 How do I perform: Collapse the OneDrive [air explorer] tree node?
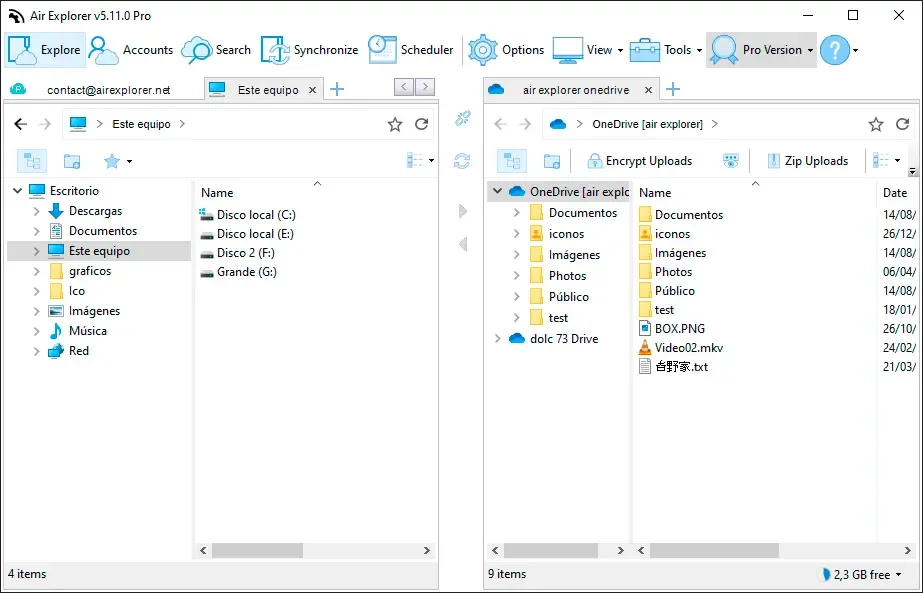(x=497, y=191)
